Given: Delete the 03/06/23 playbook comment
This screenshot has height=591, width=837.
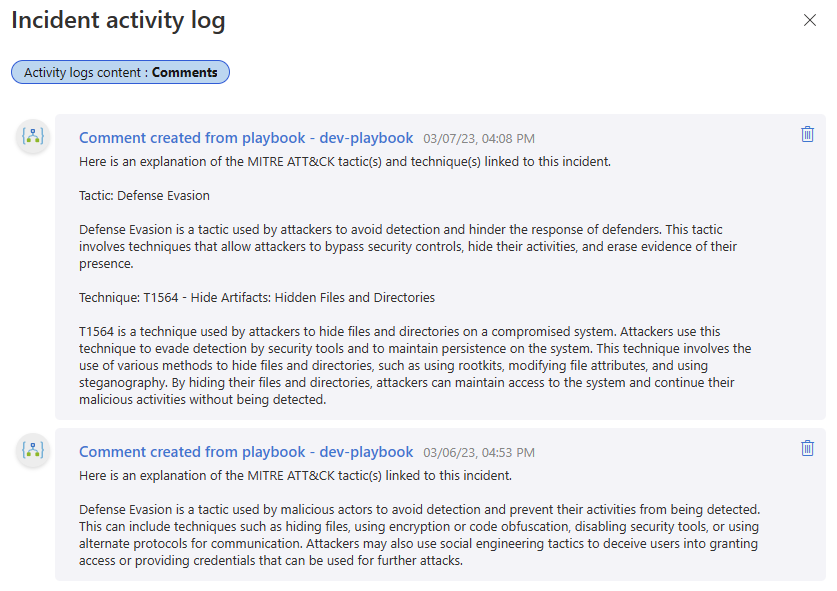Looking at the screenshot, I should click(807, 448).
